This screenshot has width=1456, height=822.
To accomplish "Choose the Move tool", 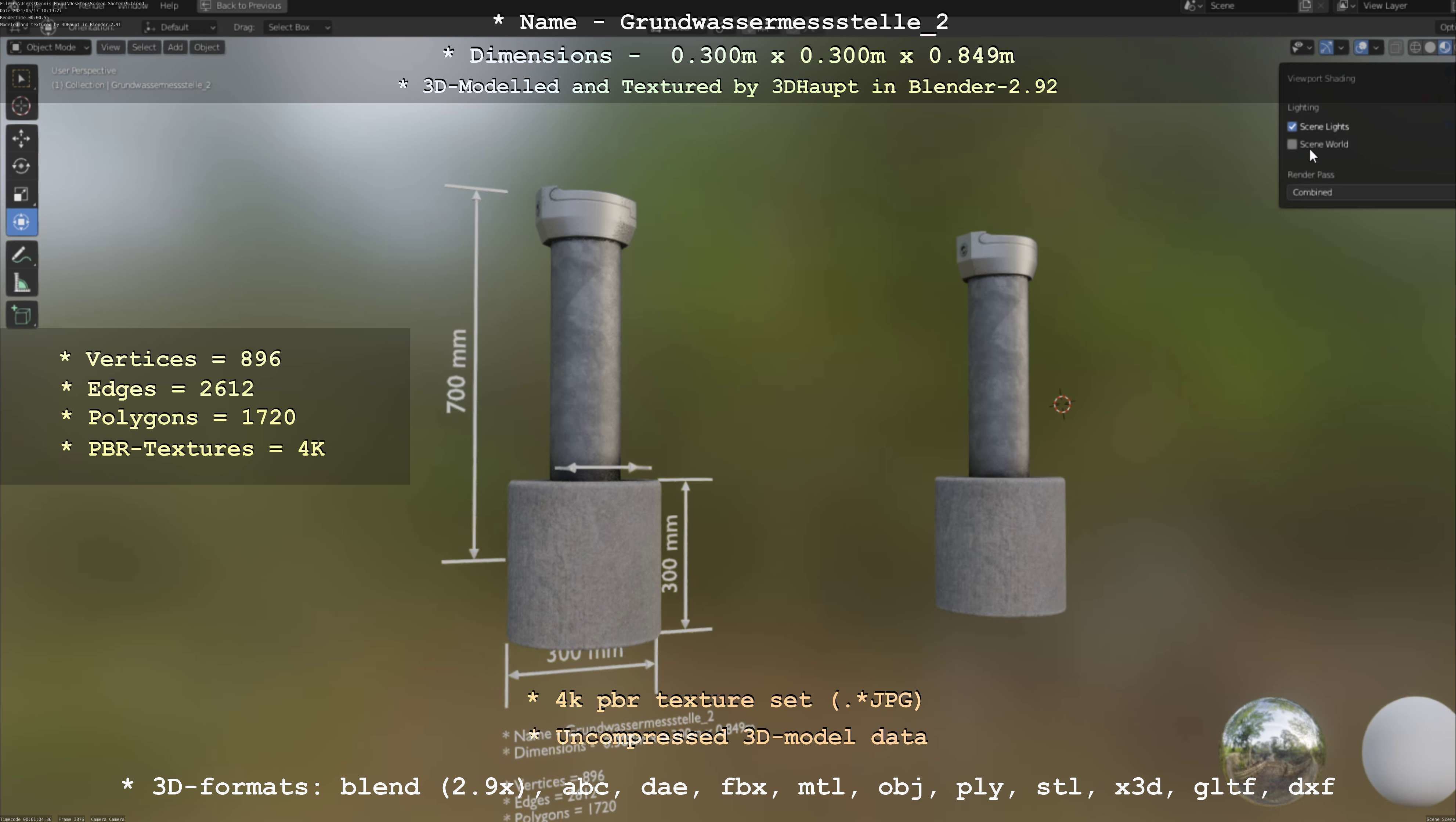I will [x=21, y=138].
